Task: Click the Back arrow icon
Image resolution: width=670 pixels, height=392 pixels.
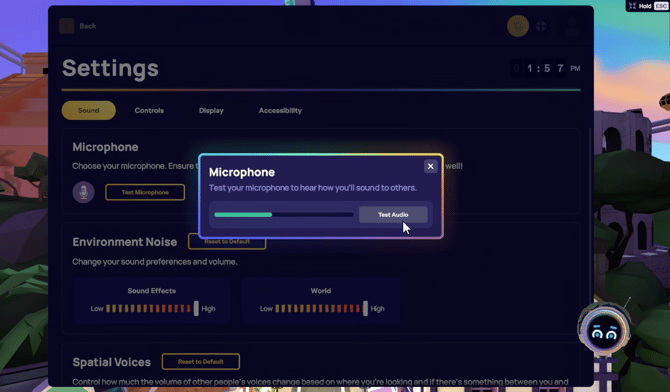Action: tap(67, 26)
